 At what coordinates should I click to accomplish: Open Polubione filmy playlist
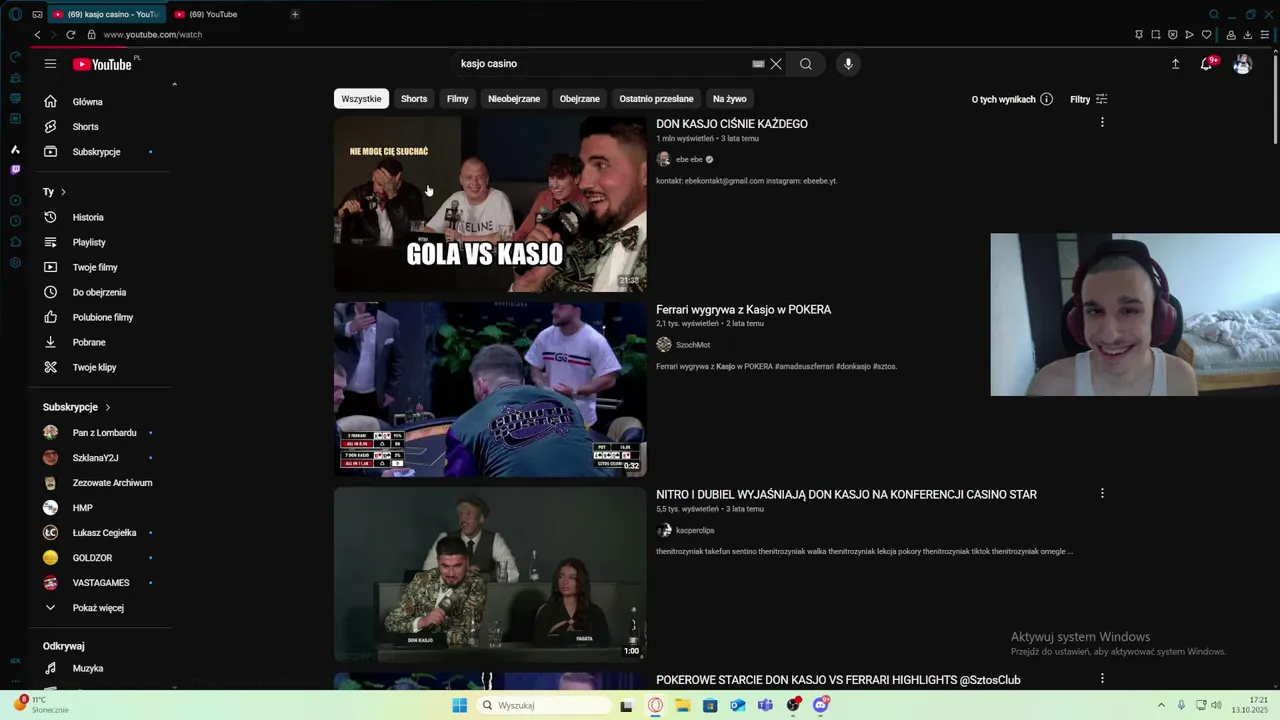[100, 317]
